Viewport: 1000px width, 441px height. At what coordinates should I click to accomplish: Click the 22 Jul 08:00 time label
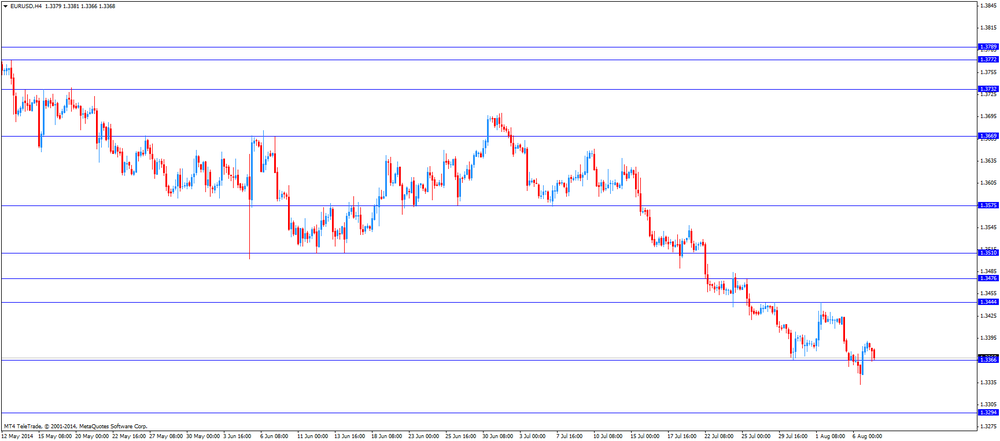721,436
